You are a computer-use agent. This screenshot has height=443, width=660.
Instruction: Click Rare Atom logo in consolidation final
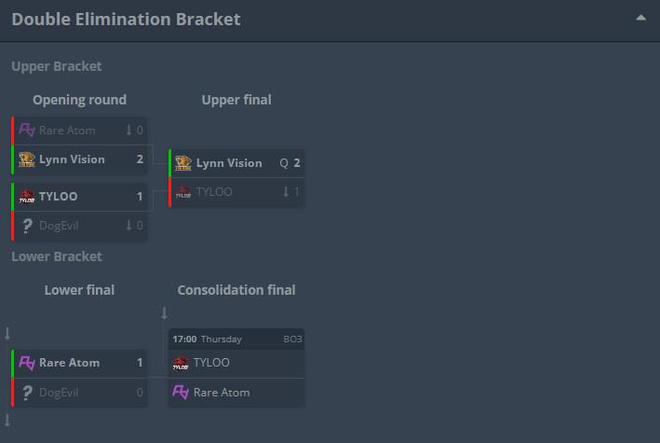coord(181,392)
